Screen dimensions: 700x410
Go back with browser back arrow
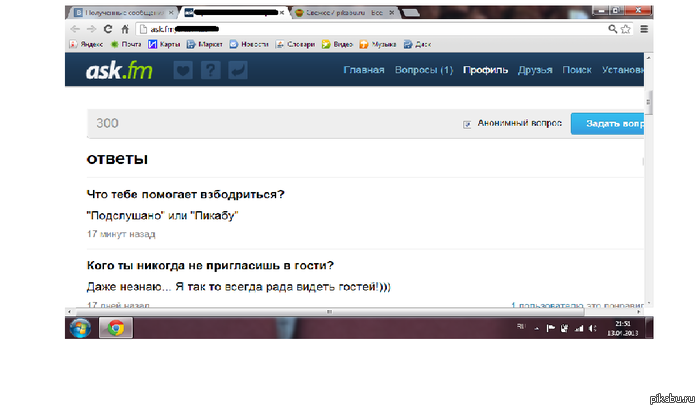click(75, 29)
